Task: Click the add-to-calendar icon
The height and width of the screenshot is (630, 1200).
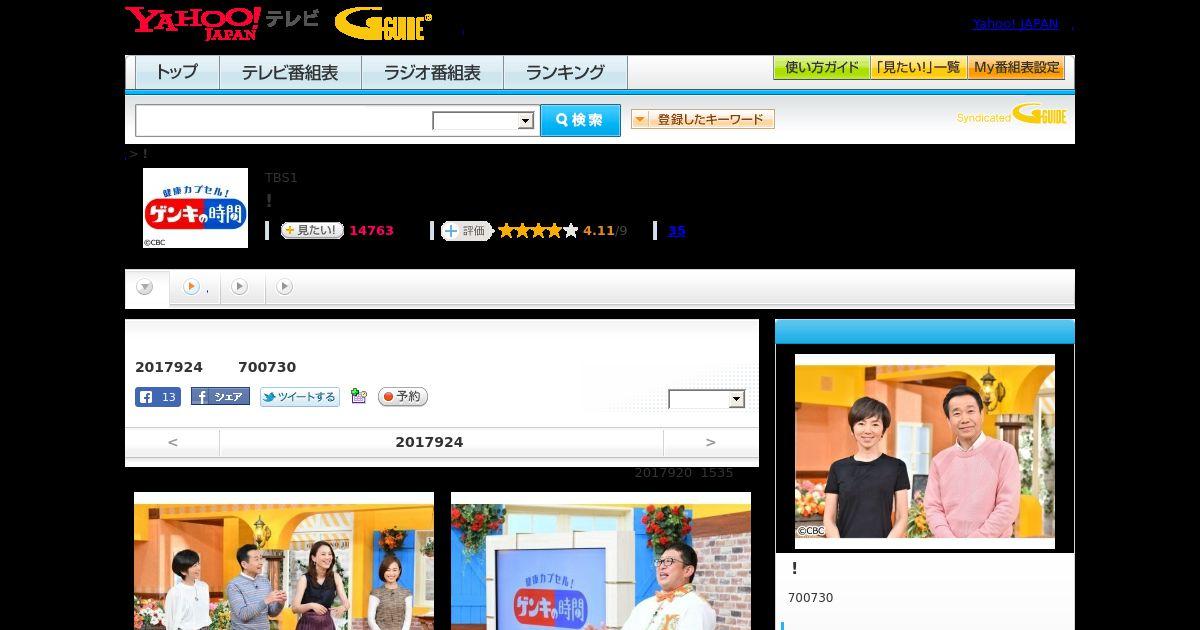Action: pyautogui.click(x=359, y=397)
